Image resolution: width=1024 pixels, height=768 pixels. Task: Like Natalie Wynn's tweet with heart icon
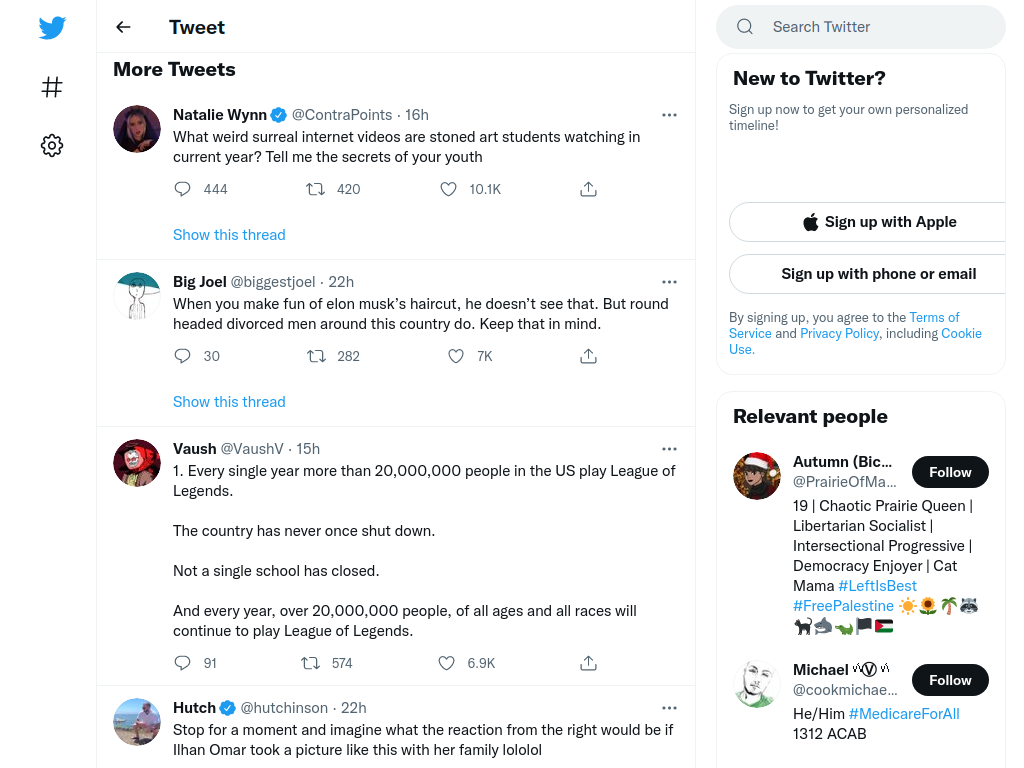(448, 189)
